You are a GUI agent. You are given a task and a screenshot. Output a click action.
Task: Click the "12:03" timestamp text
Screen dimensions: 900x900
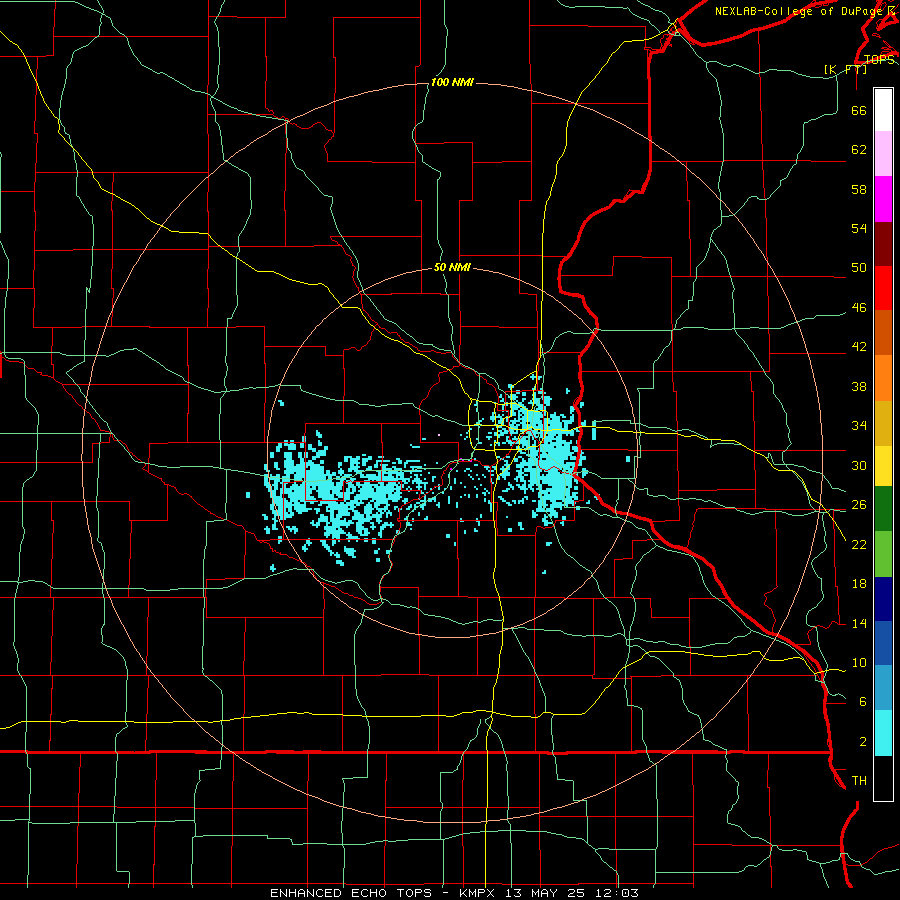point(617,893)
